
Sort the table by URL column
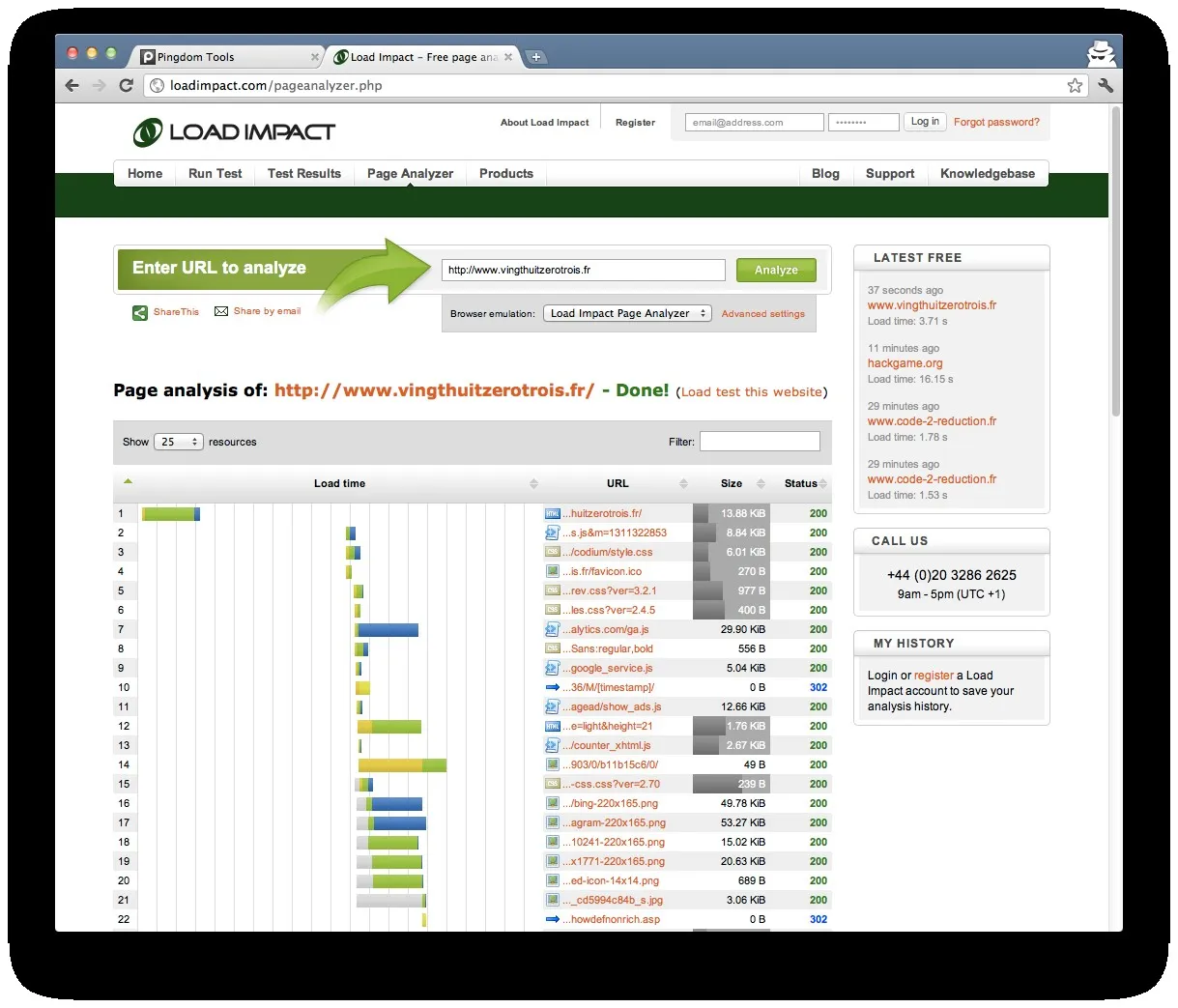coord(618,483)
